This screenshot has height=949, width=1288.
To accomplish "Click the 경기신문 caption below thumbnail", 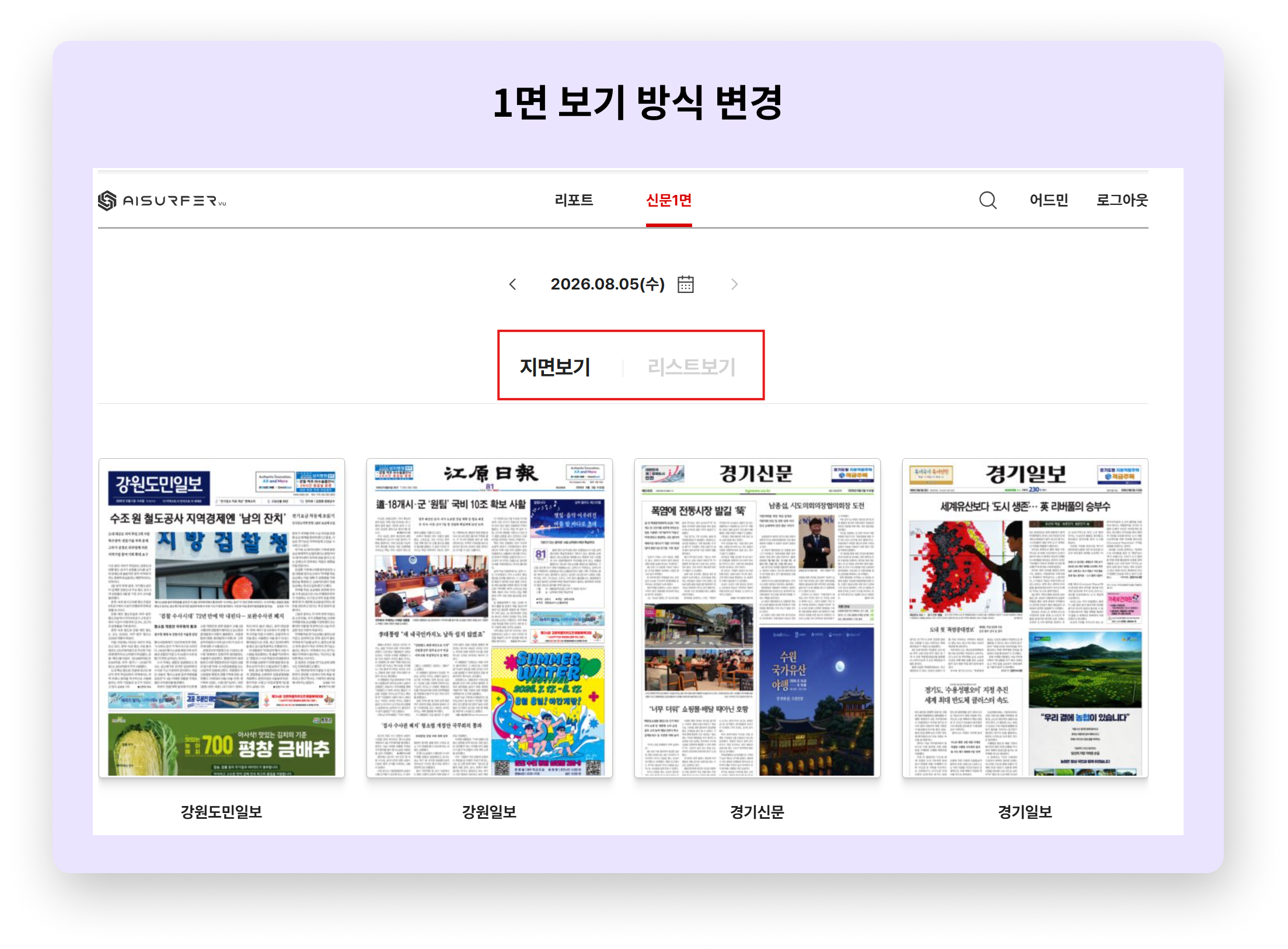I will [x=757, y=812].
